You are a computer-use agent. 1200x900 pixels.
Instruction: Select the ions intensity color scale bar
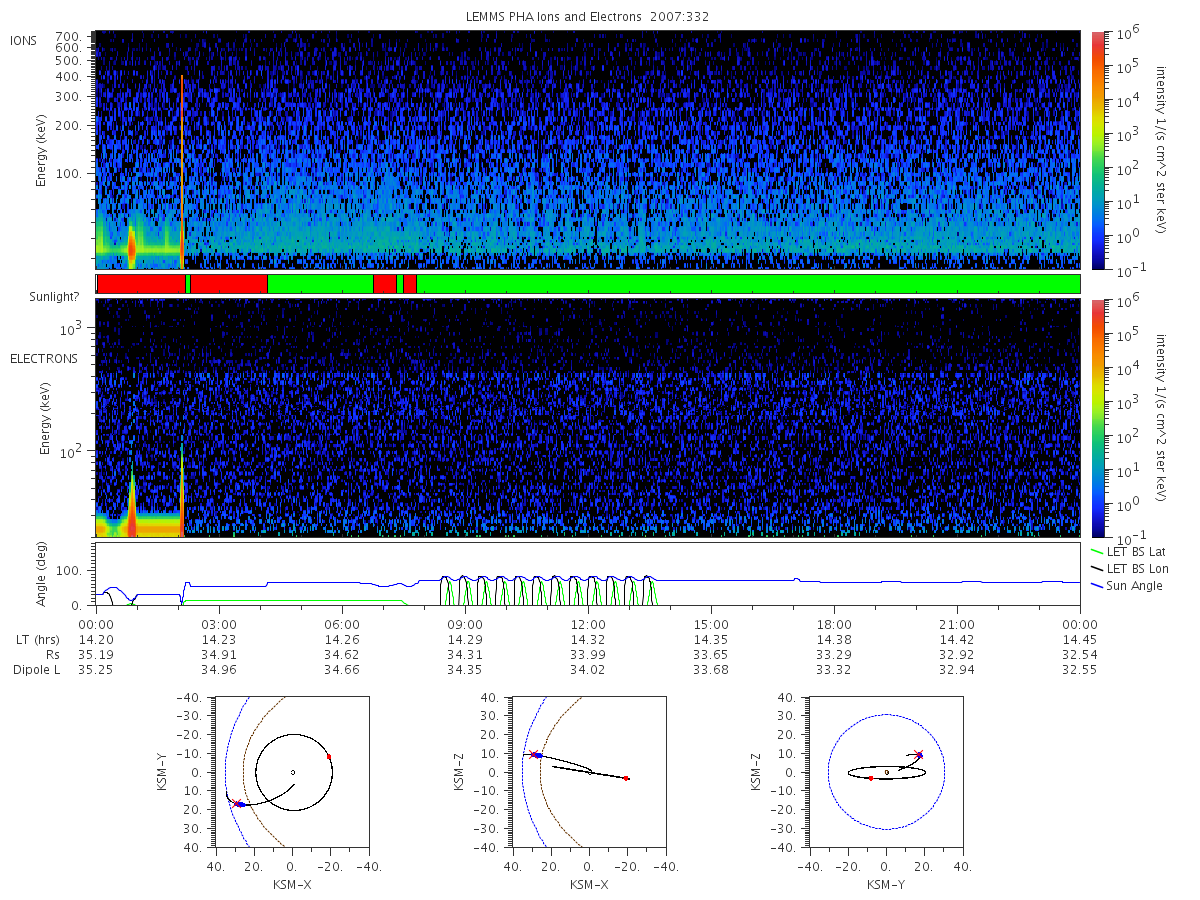(x=1097, y=150)
